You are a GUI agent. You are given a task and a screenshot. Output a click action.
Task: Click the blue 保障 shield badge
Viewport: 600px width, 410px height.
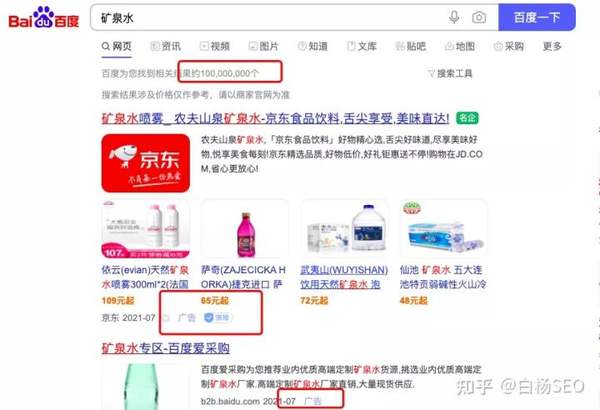[x=218, y=317]
